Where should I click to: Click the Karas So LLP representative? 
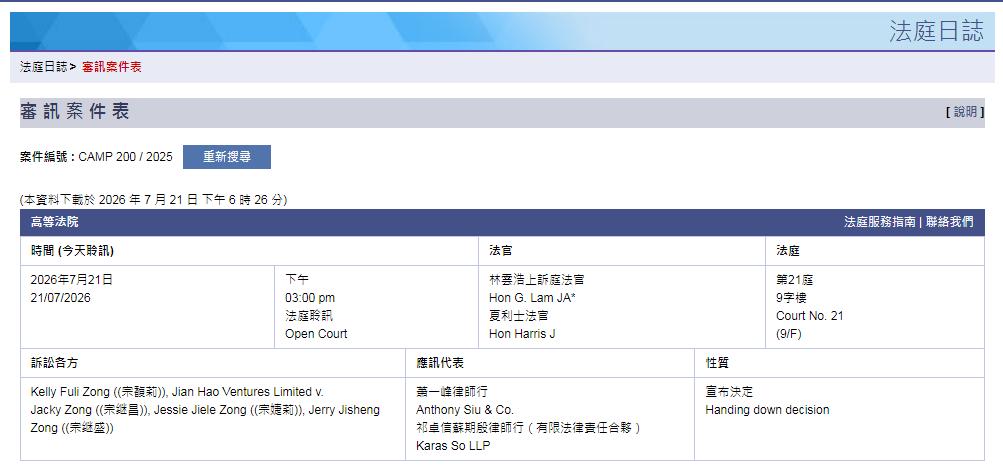click(453, 445)
